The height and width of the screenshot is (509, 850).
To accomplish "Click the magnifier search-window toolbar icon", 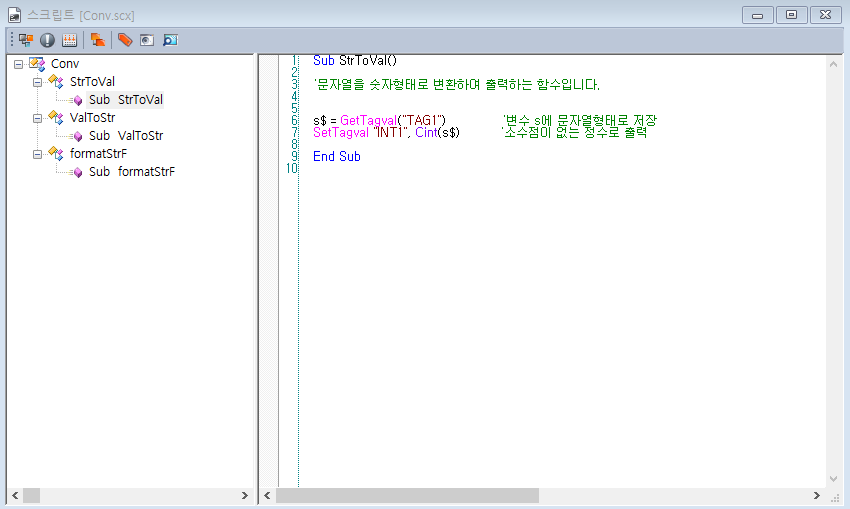I will click(170, 40).
